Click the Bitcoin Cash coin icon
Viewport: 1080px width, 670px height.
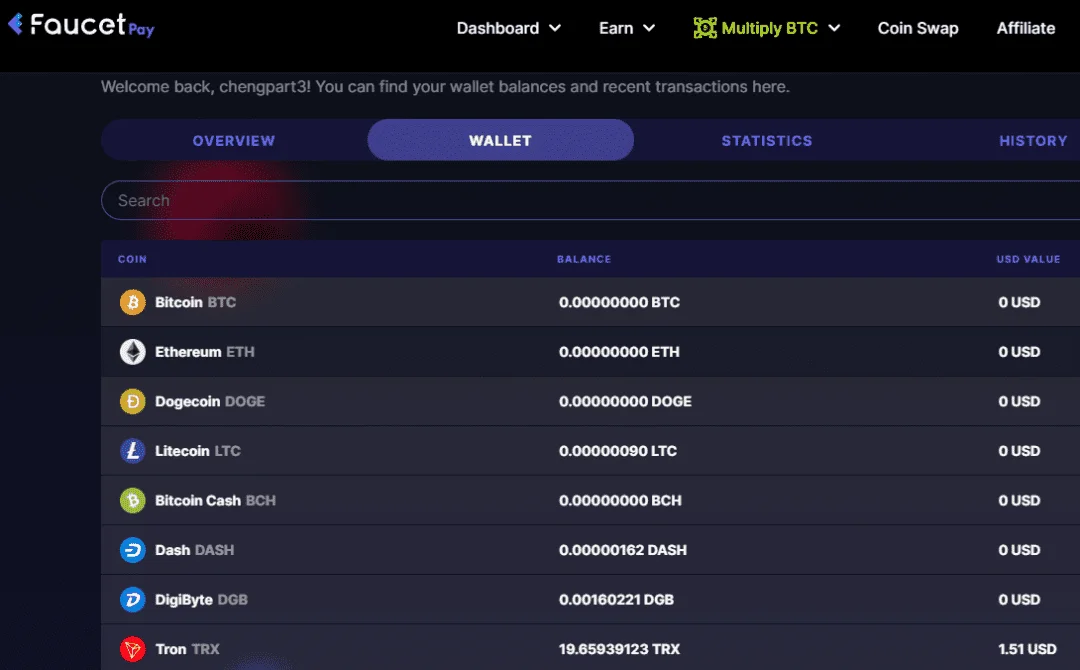click(x=133, y=501)
